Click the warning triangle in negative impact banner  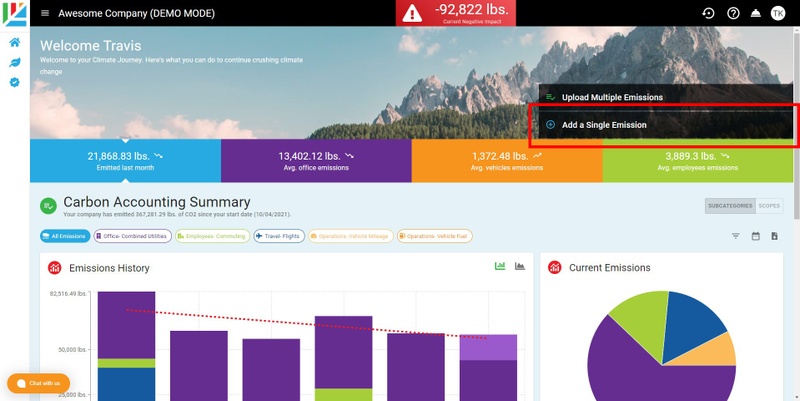click(x=412, y=14)
